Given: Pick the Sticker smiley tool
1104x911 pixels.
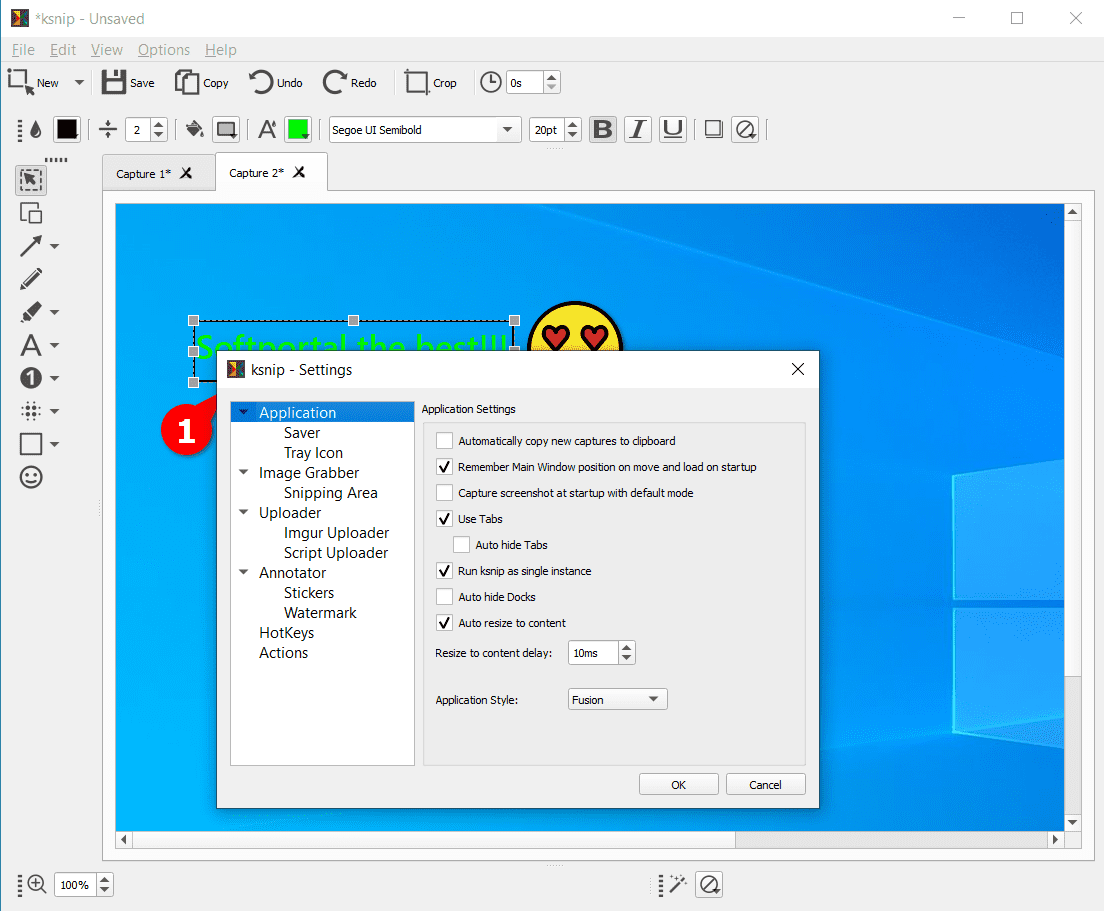Looking at the screenshot, I should [x=31, y=478].
